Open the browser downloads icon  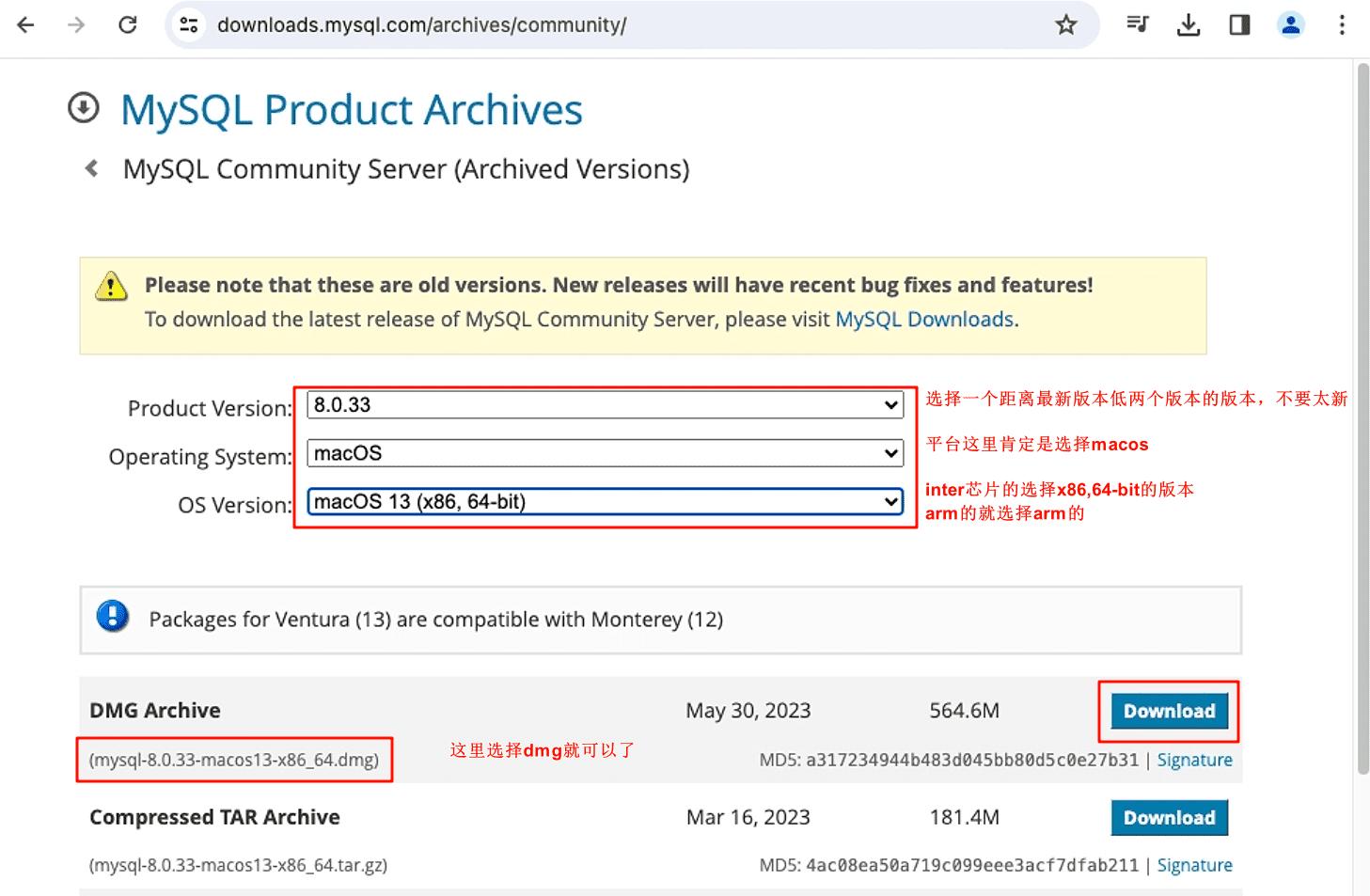pos(1189,24)
